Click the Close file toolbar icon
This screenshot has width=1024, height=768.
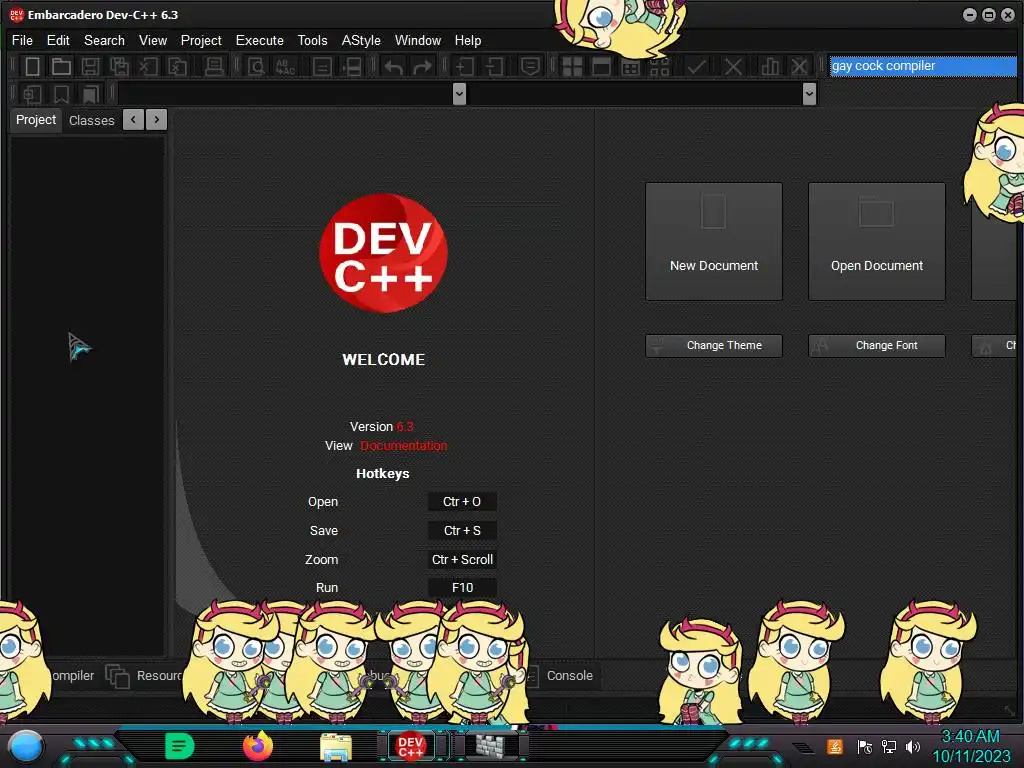click(x=149, y=67)
